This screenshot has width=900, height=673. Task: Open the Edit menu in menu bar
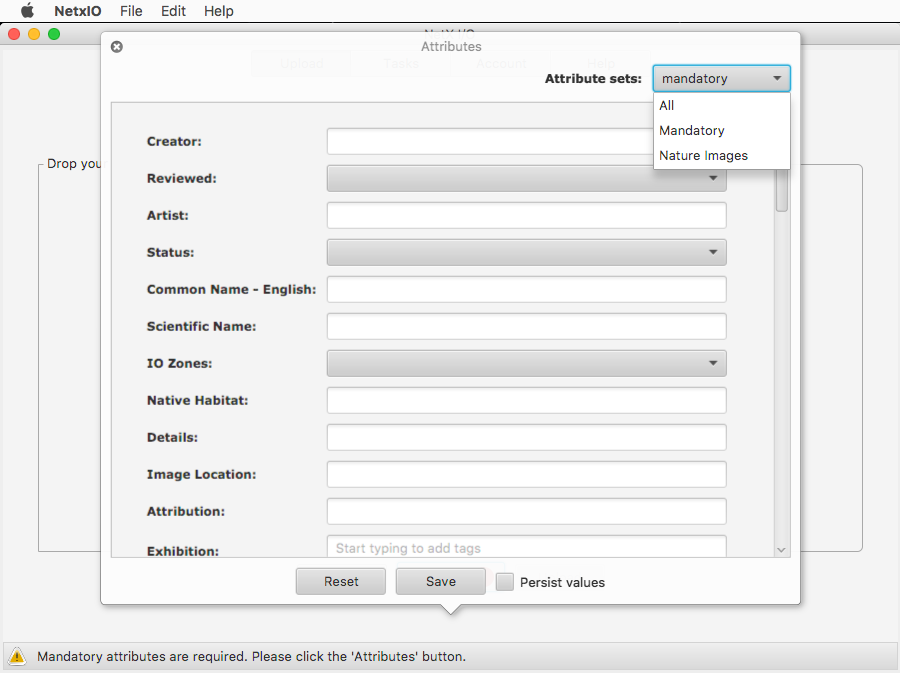click(173, 11)
